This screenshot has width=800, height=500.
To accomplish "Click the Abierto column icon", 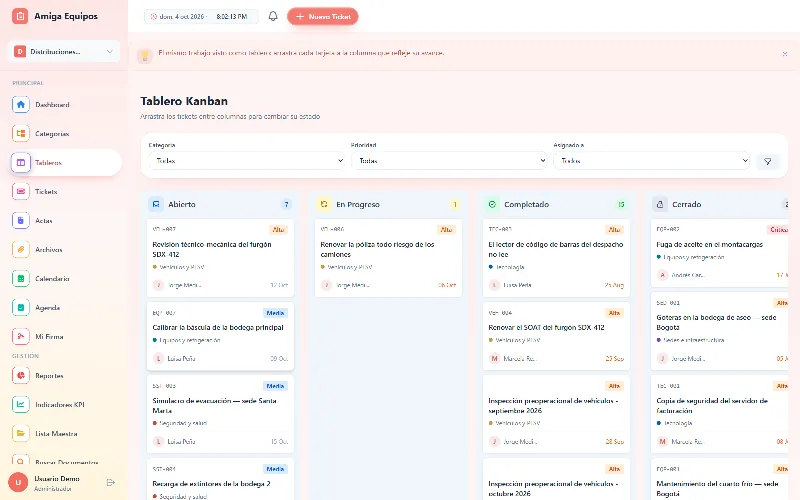I will (156, 204).
